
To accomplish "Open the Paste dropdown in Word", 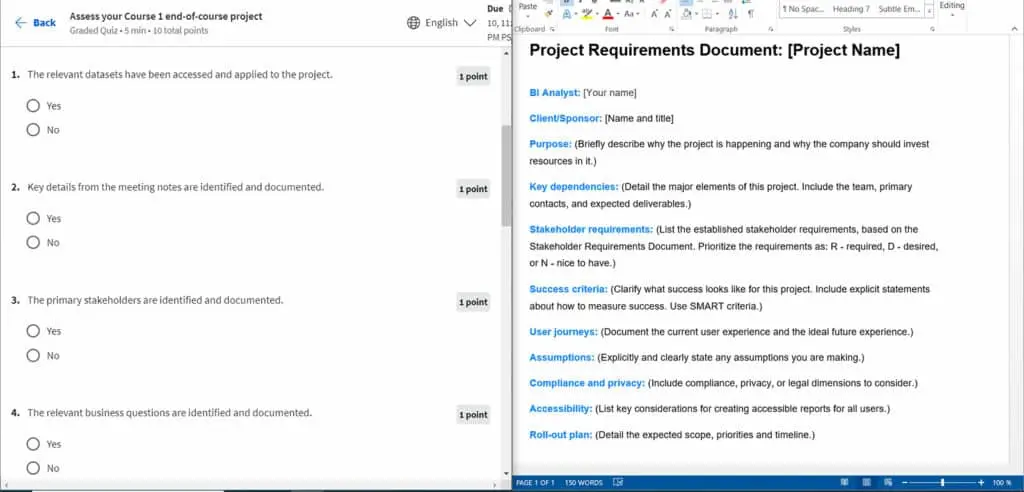I will click(x=528, y=16).
